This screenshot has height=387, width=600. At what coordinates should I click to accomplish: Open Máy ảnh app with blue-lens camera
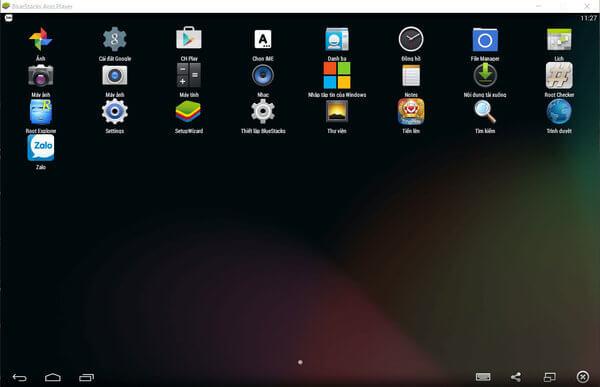tap(114, 75)
